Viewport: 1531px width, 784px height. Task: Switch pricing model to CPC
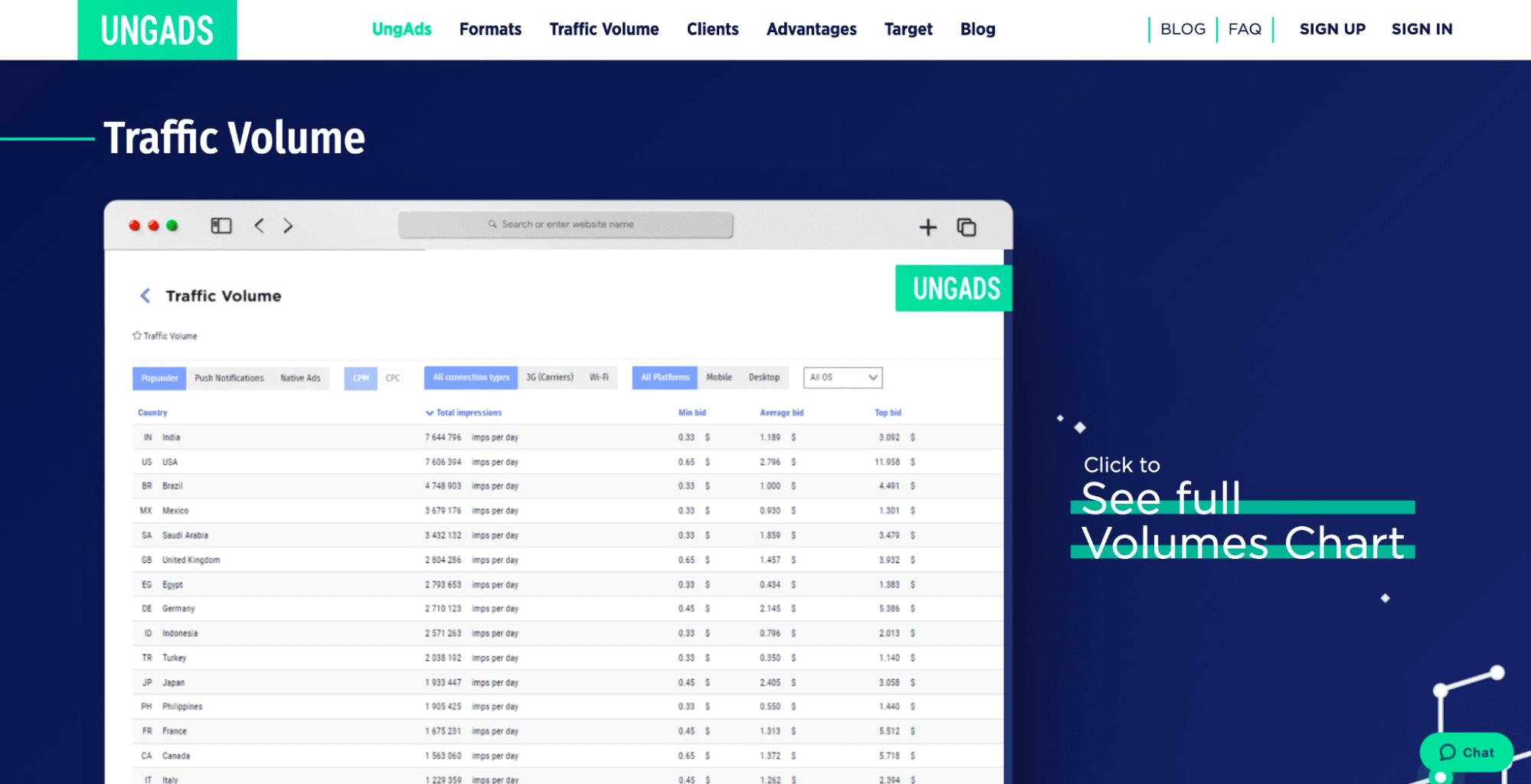pyautogui.click(x=394, y=377)
